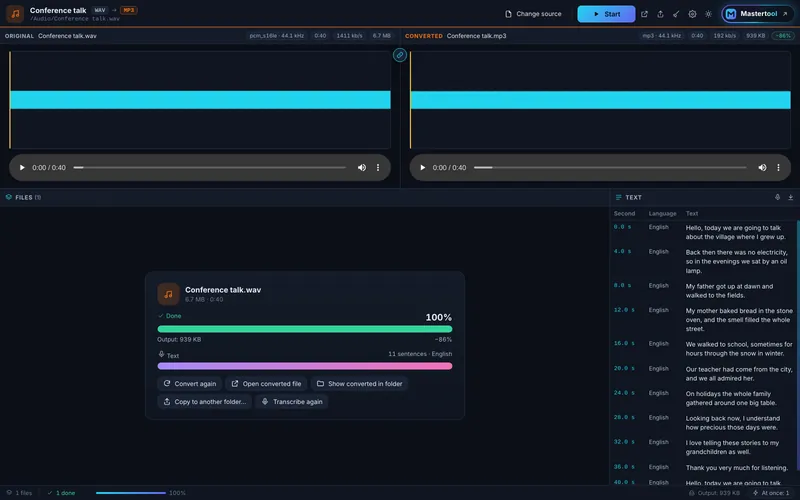Screen dimensions: 800x500
Task: Download transcript via TEXT panel download icon
Action: click(x=790, y=197)
